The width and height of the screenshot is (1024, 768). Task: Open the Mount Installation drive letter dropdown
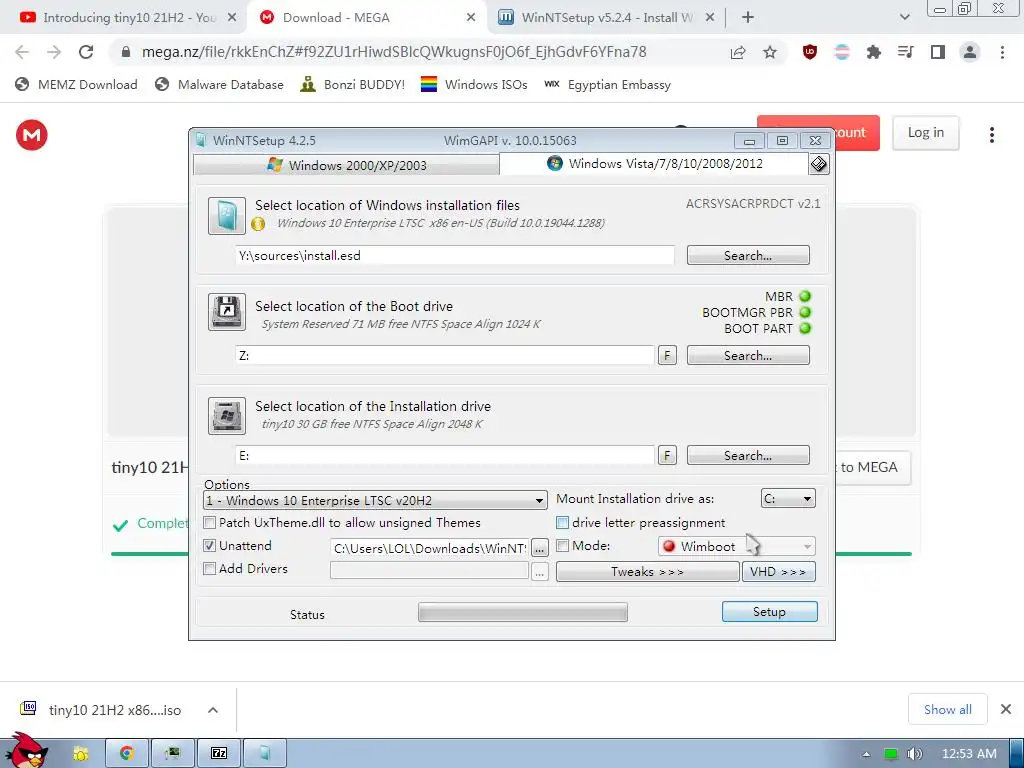click(x=788, y=499)
